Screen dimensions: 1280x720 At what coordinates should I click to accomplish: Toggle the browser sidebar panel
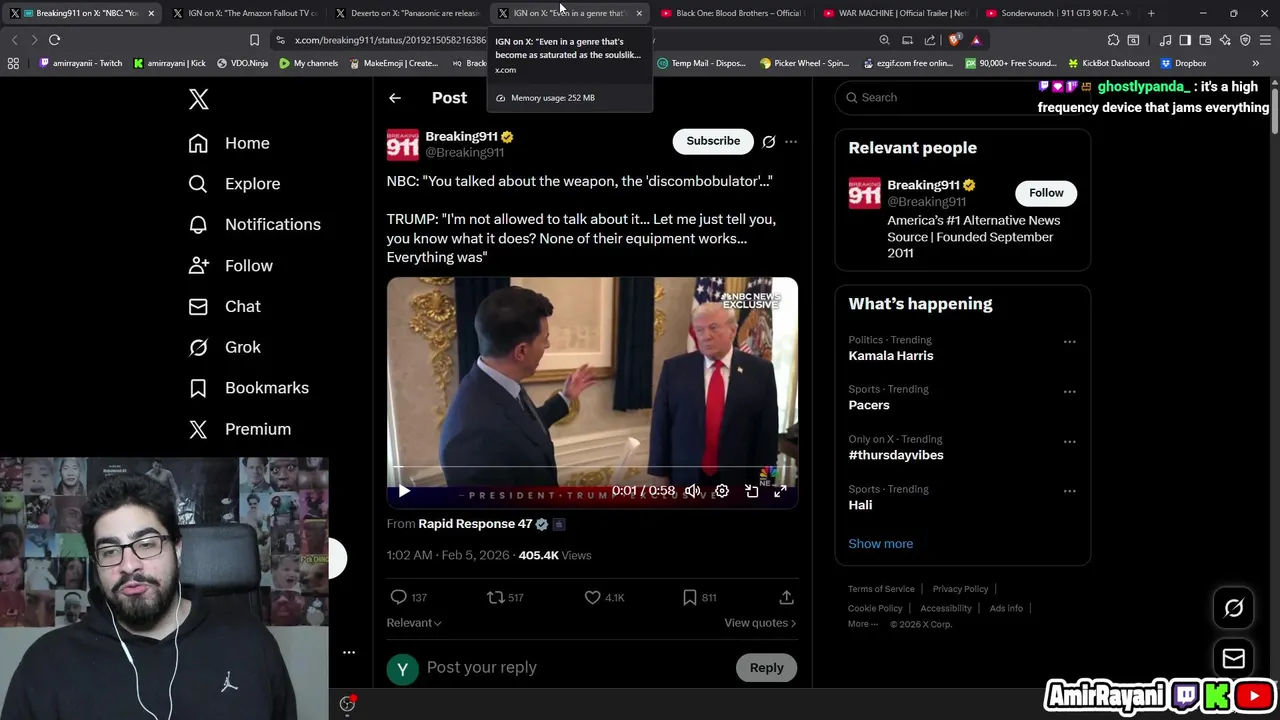click(x=1185, y=40)
